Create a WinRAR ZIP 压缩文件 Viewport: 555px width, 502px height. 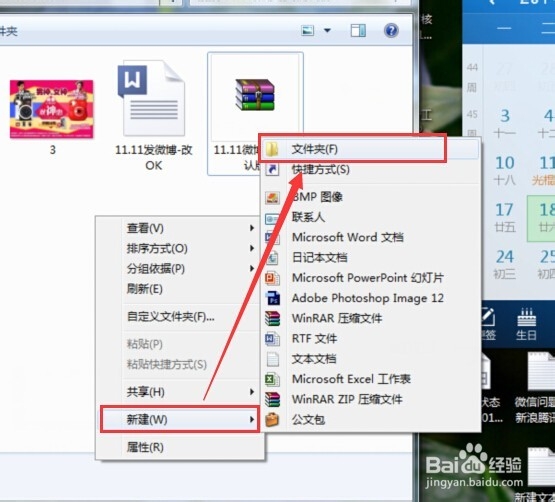(x=370, y=399)
